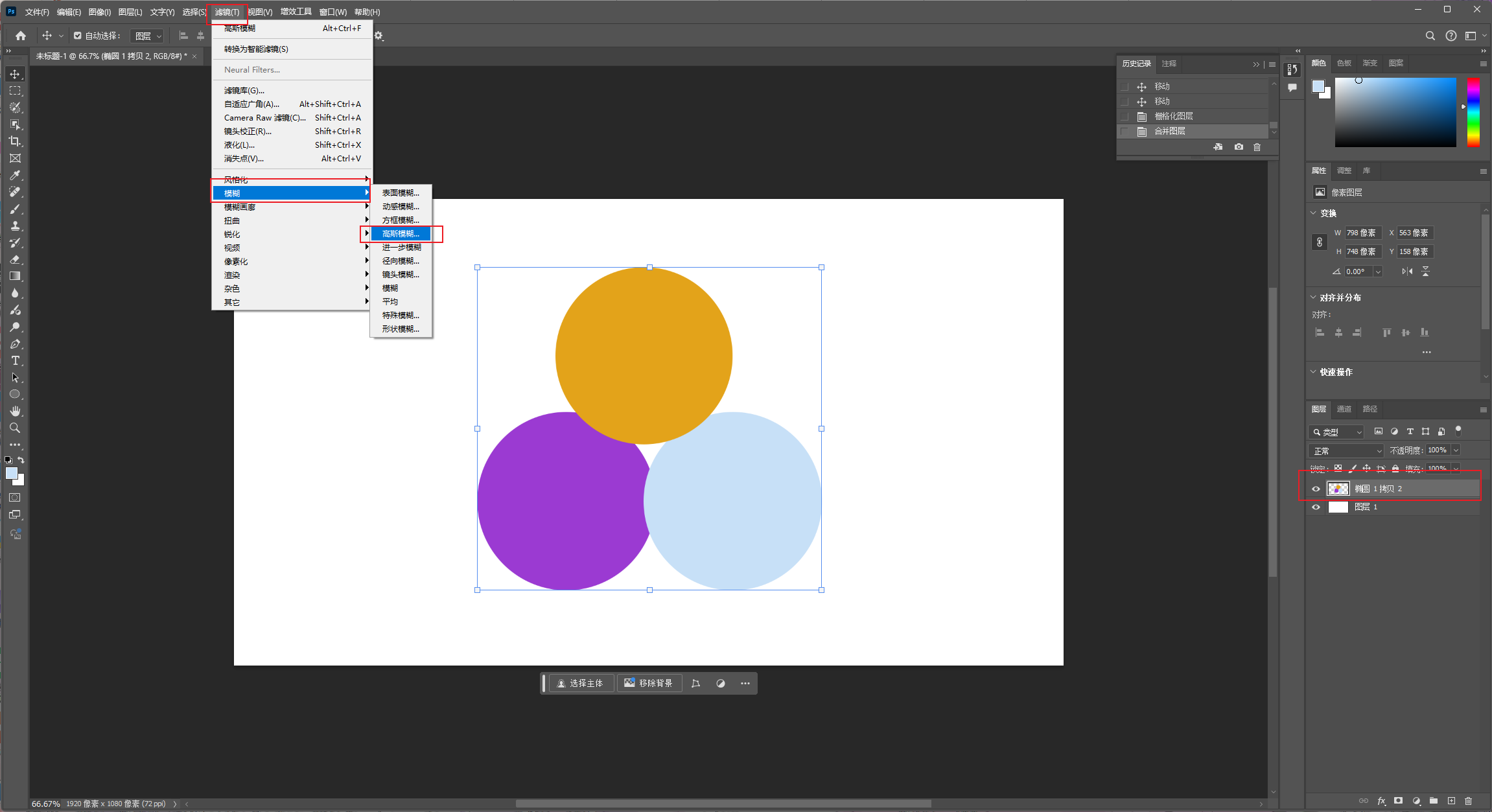Click the 选择主体 button

coord(581,683)
